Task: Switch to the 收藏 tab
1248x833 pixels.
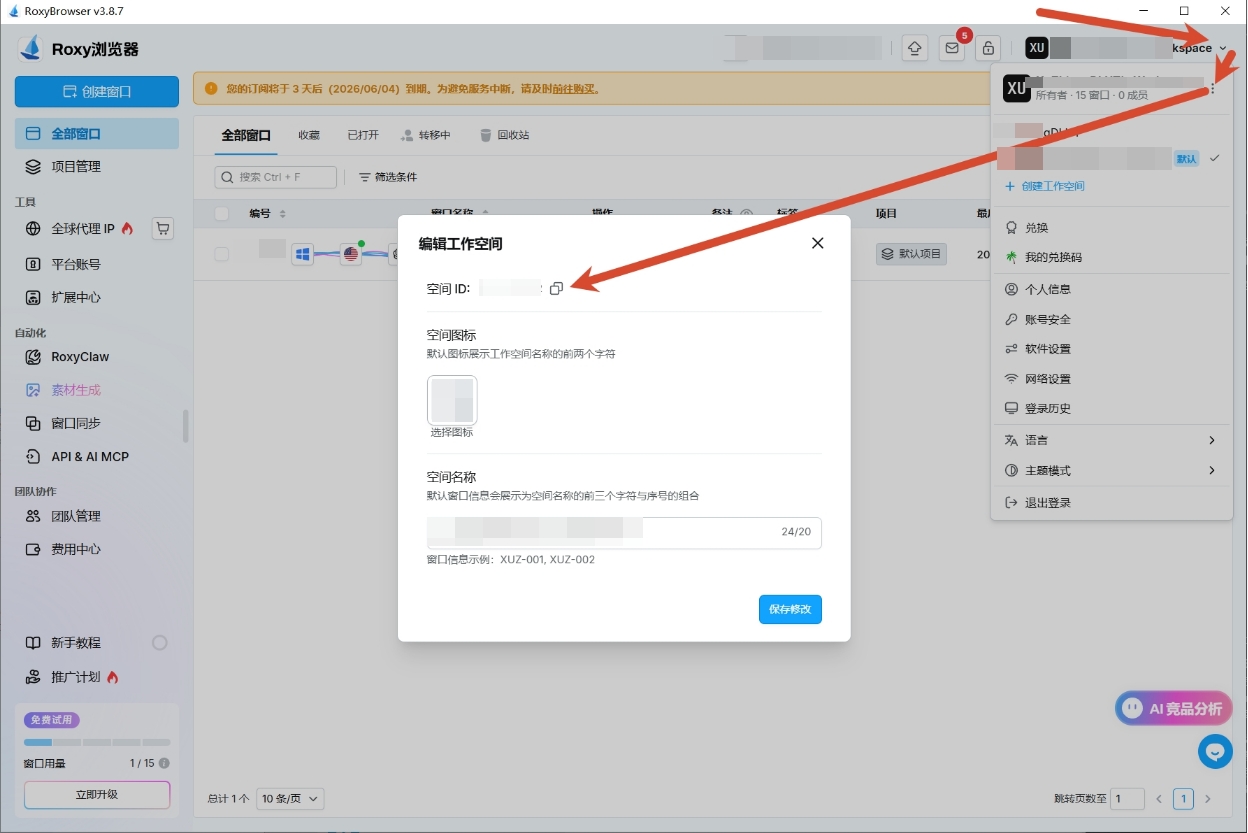Action: pos(309,135)
